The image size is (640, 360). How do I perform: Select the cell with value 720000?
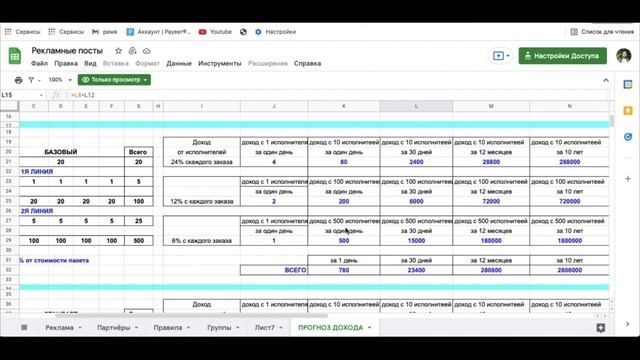569,201
